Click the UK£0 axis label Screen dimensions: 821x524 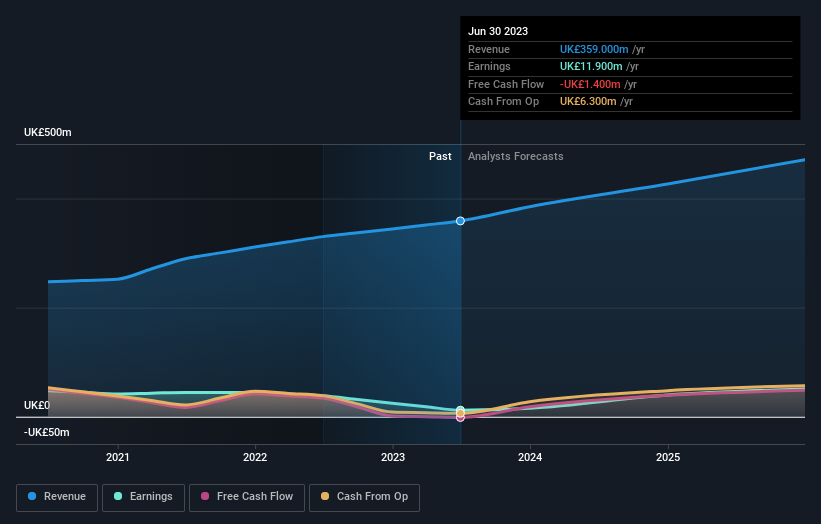coord(37,406)
